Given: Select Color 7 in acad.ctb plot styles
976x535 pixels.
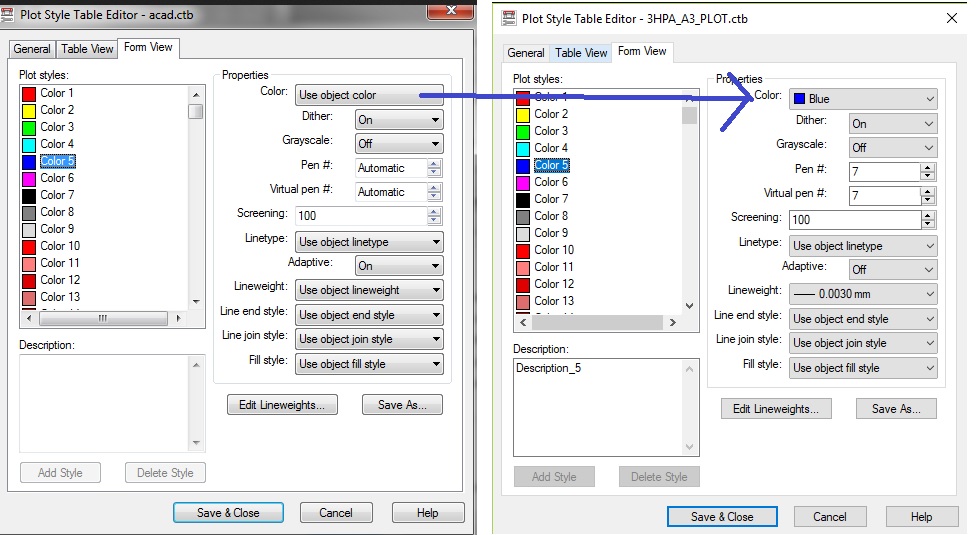Looking at the screenshot, I should [x=57, y=195].
